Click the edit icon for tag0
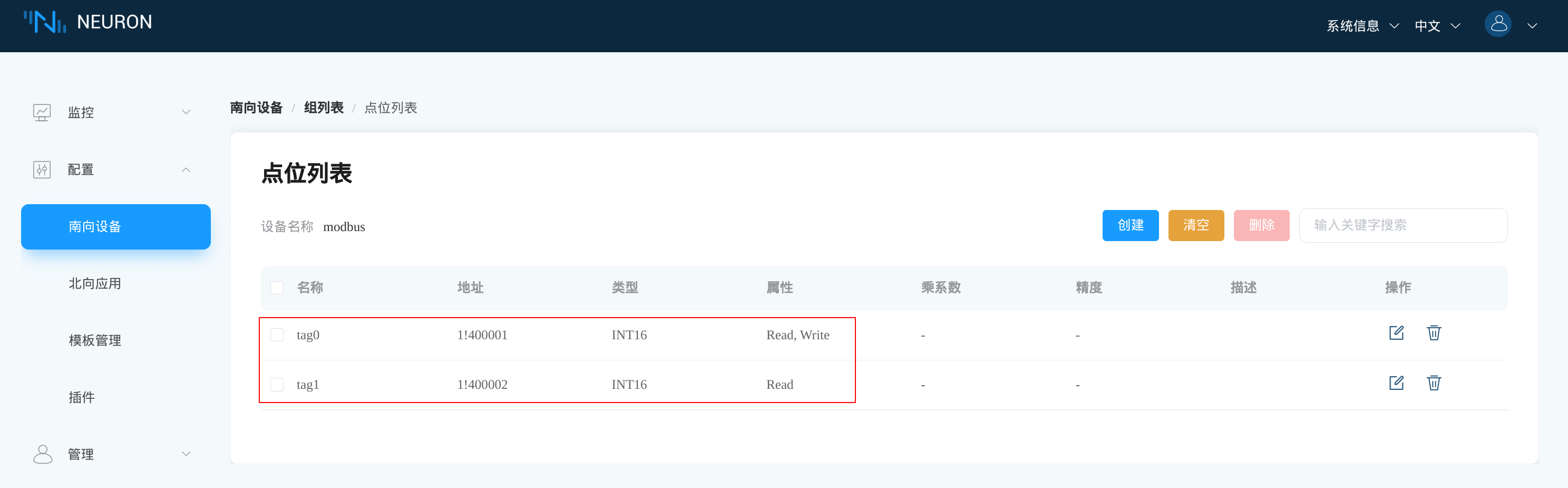The height and width of the screenshot is (488, 1568). click(x=1396, y=333)
